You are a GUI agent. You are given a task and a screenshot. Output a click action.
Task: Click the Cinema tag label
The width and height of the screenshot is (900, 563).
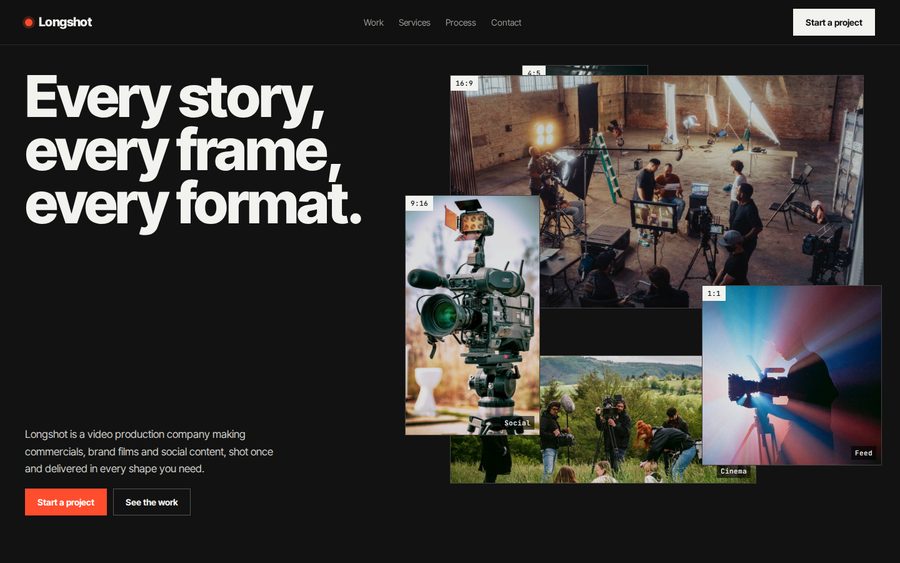[734, 471]
